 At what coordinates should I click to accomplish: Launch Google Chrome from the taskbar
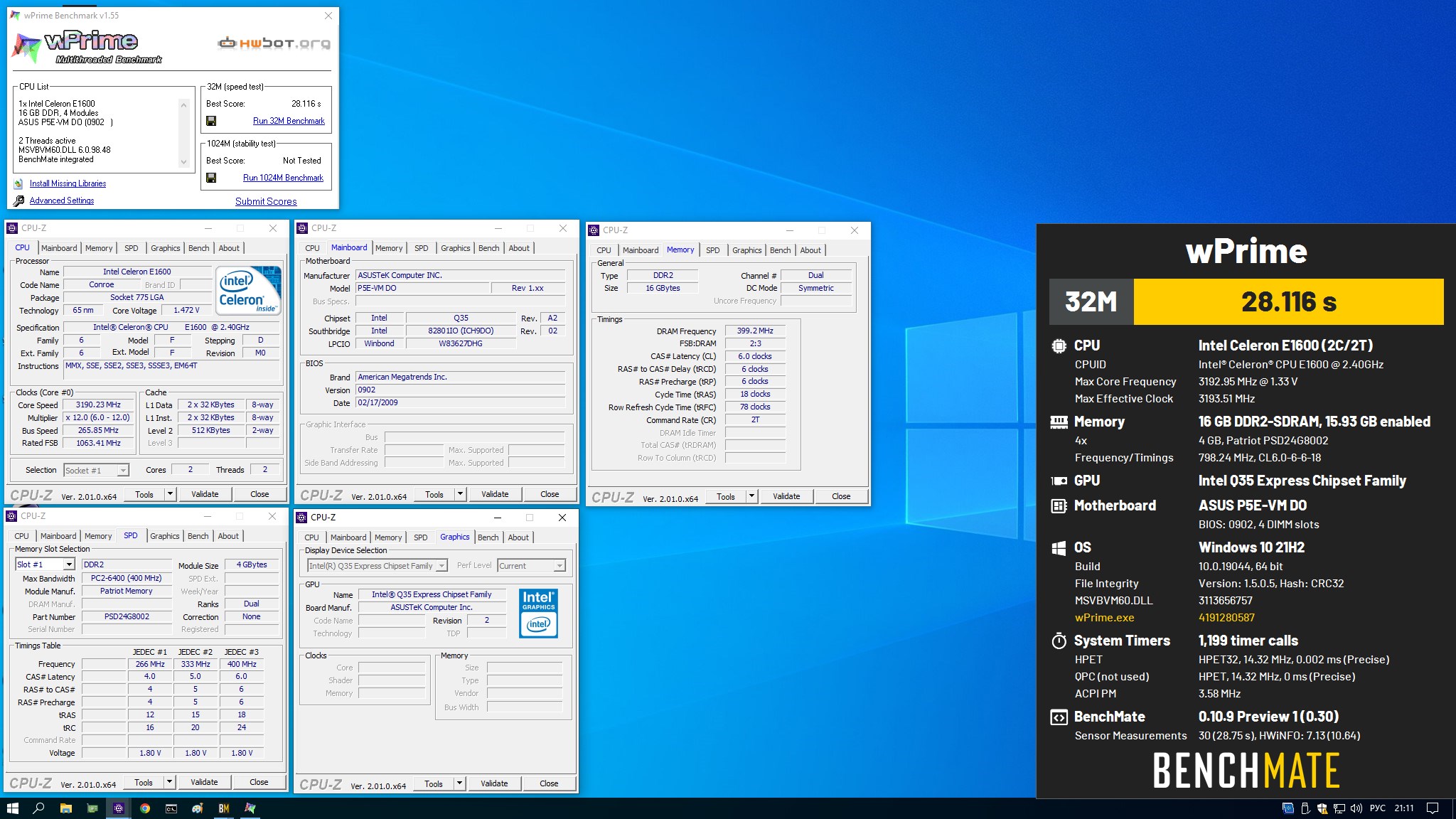pyautogui.click(x=145, y=808)
